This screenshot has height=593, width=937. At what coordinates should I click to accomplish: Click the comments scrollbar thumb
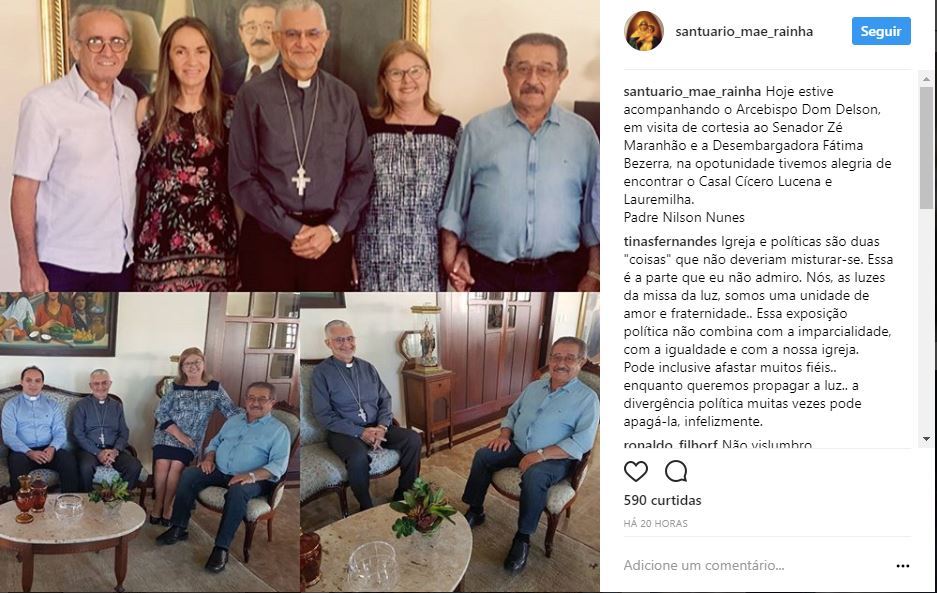point(926,148)
